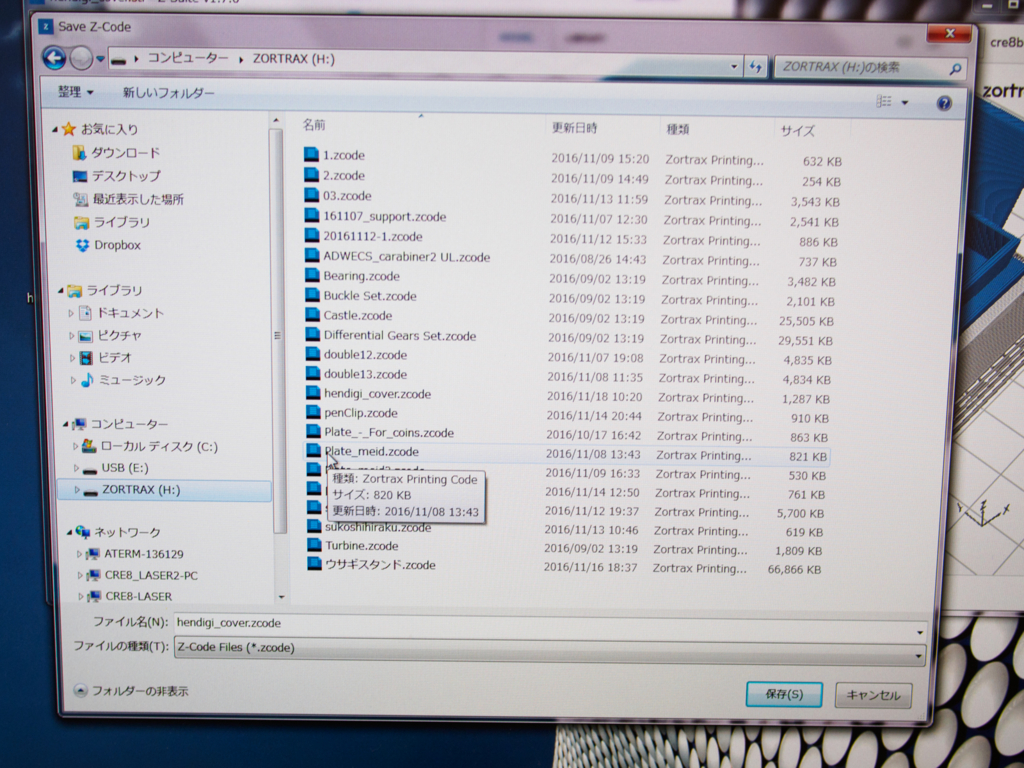
Task: Open the recent locations dropdown beside Forward
Action: (100, 59)
